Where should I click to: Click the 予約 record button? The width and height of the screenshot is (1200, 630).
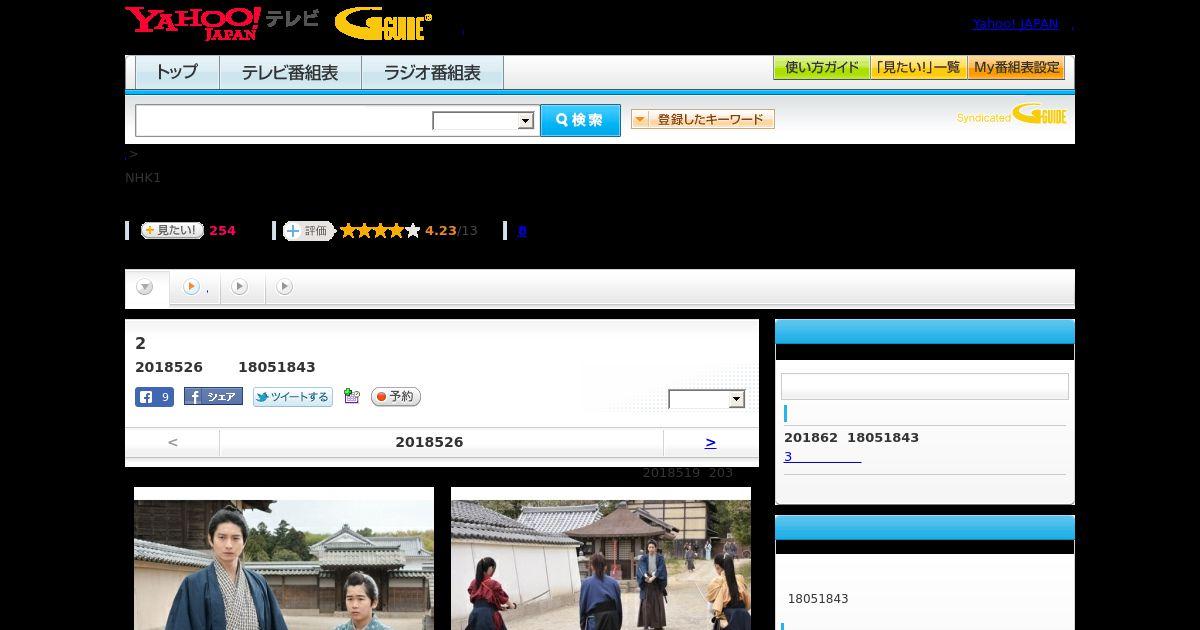pyautogui.click(x=396, y=397)
